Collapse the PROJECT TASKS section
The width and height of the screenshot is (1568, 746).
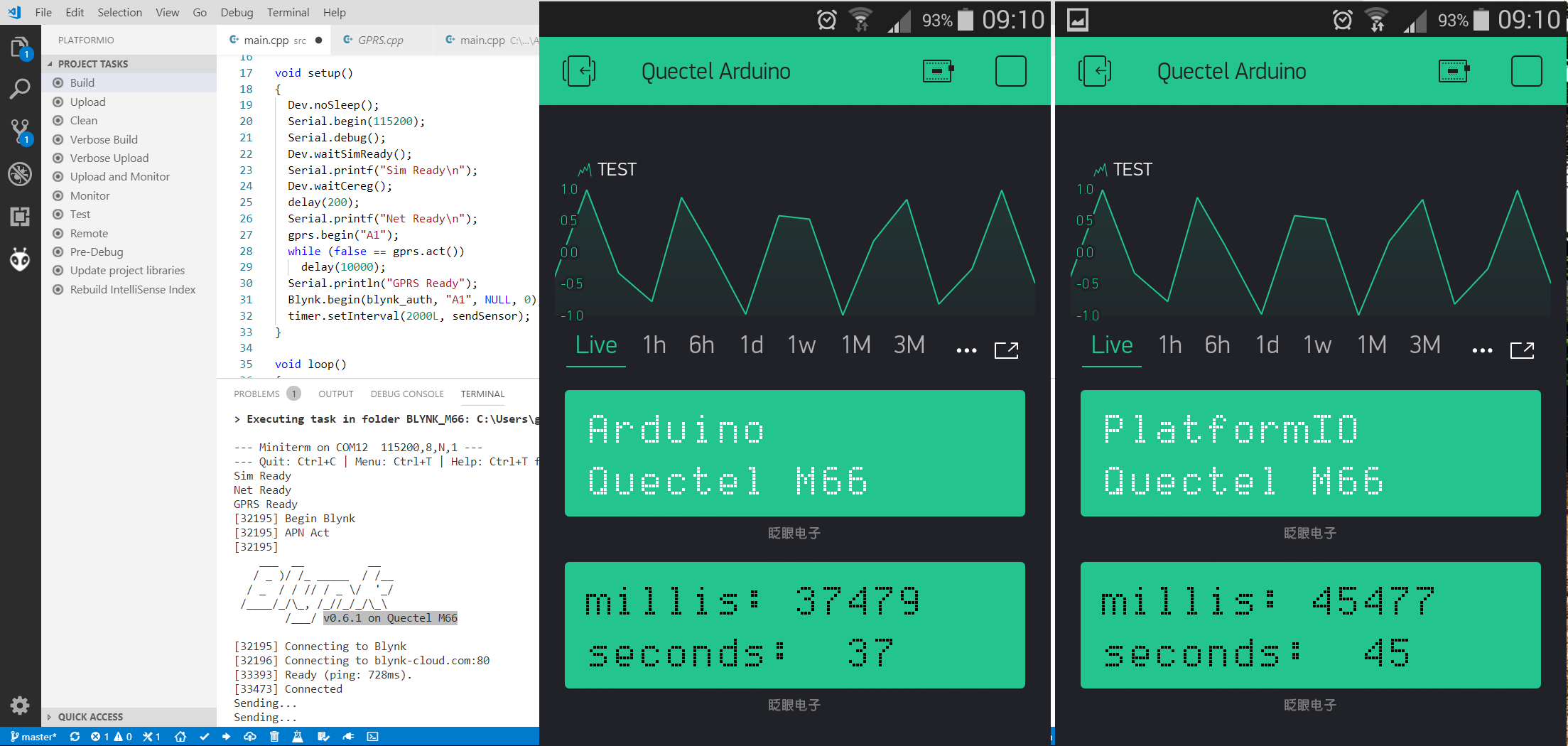click(x=129, y=64)
